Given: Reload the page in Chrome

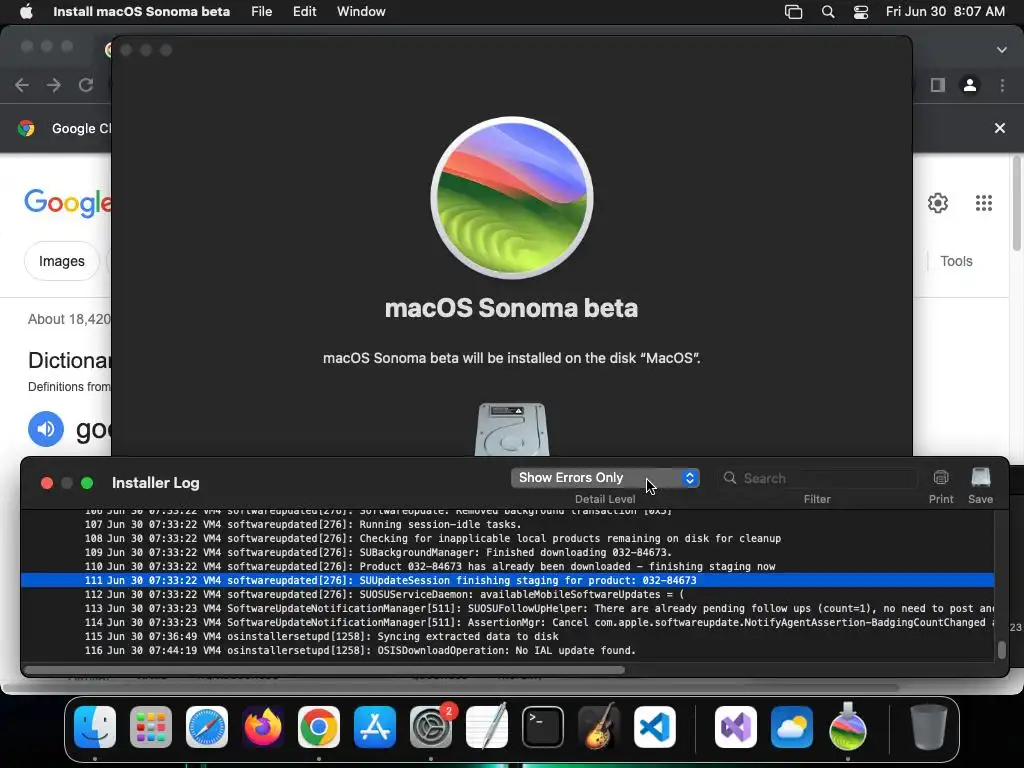Looking at the screenshot, I should pyautogui.click(x=86, y=85).
